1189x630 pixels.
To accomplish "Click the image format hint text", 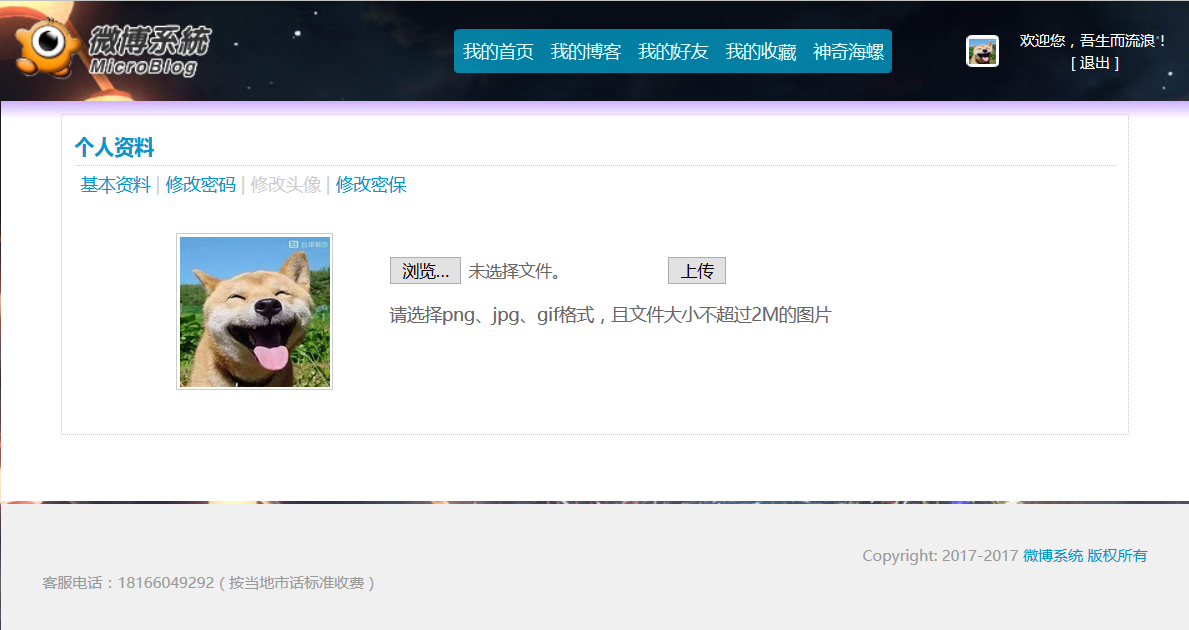I will (610, 315).
